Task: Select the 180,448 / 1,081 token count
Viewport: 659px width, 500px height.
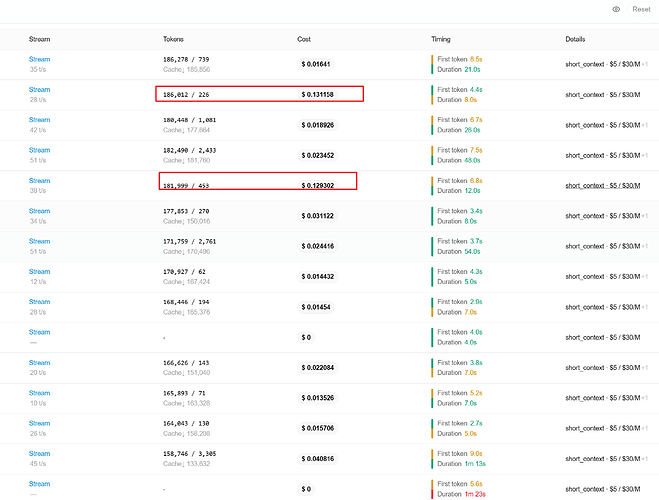Action: pyautogui.click(x=190, y=120)
